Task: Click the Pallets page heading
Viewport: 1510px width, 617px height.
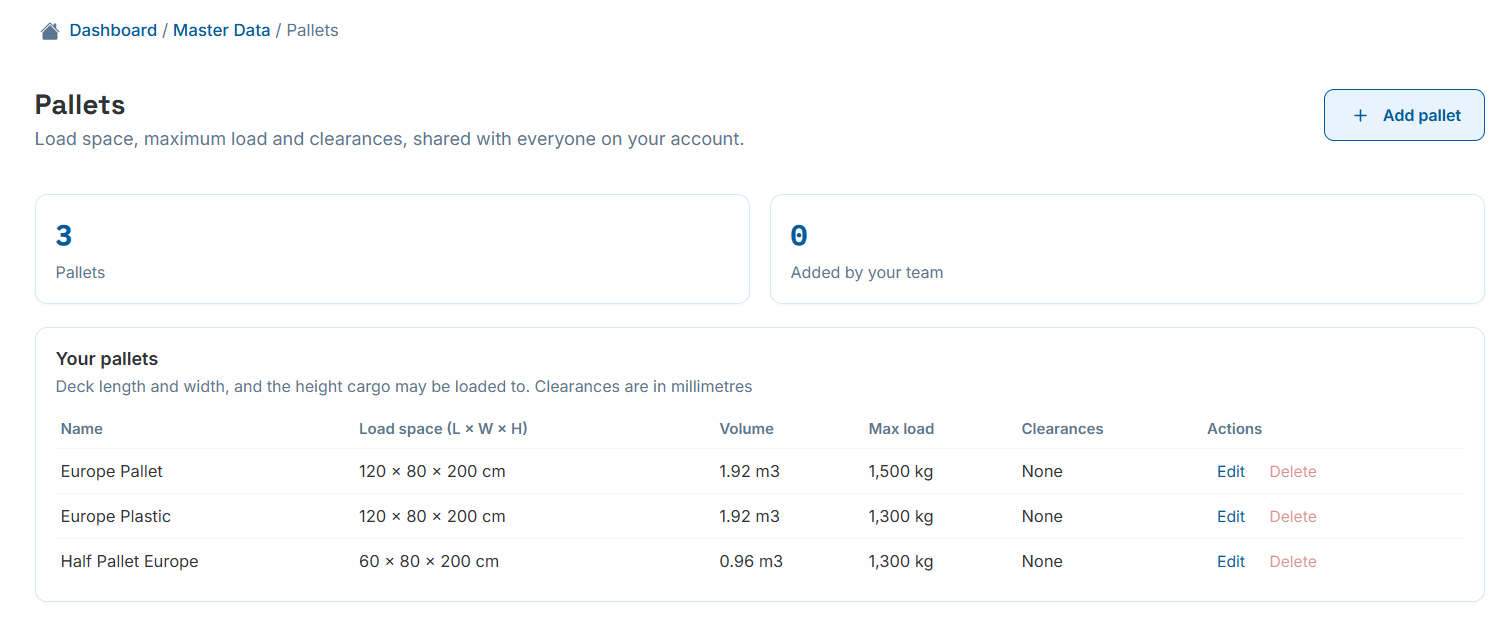Action: pyautogui.click(x=80, y=105)
